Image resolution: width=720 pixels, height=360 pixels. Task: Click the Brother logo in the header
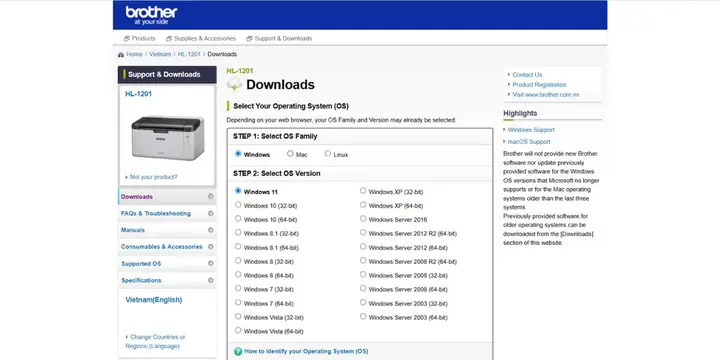(x=152, y=15)
